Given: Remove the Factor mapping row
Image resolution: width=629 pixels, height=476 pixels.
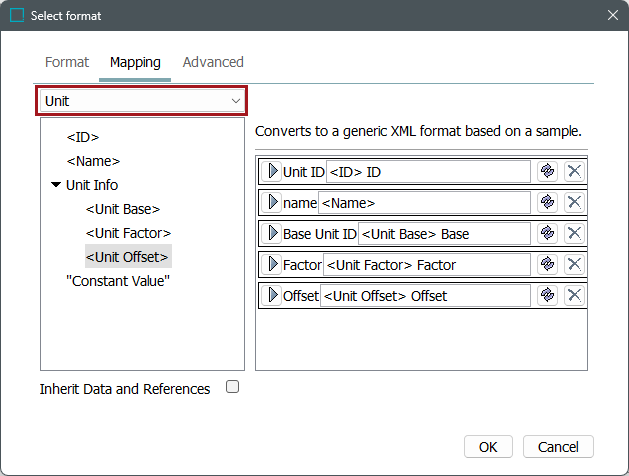Looking at the screenshot, I should point(574,264).
